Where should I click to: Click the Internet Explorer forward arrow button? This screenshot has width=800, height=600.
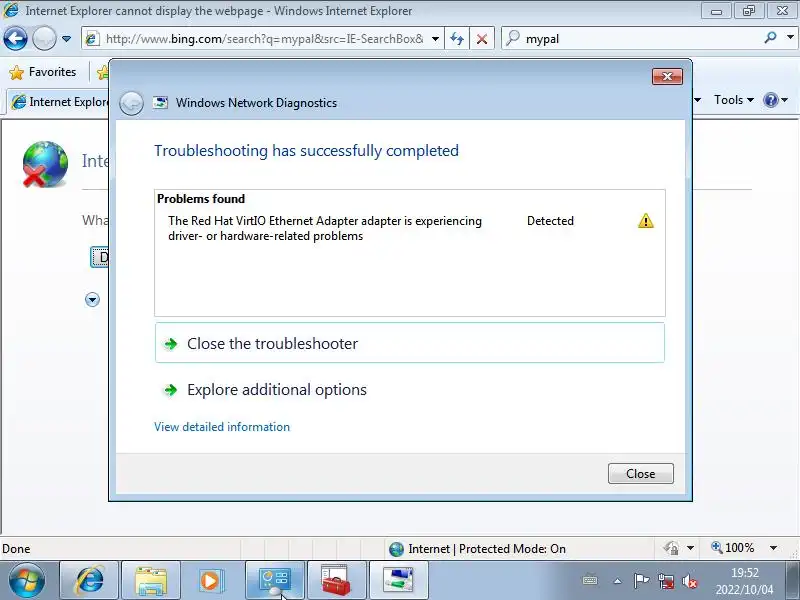pyautogui.click(x=44, y=38)
